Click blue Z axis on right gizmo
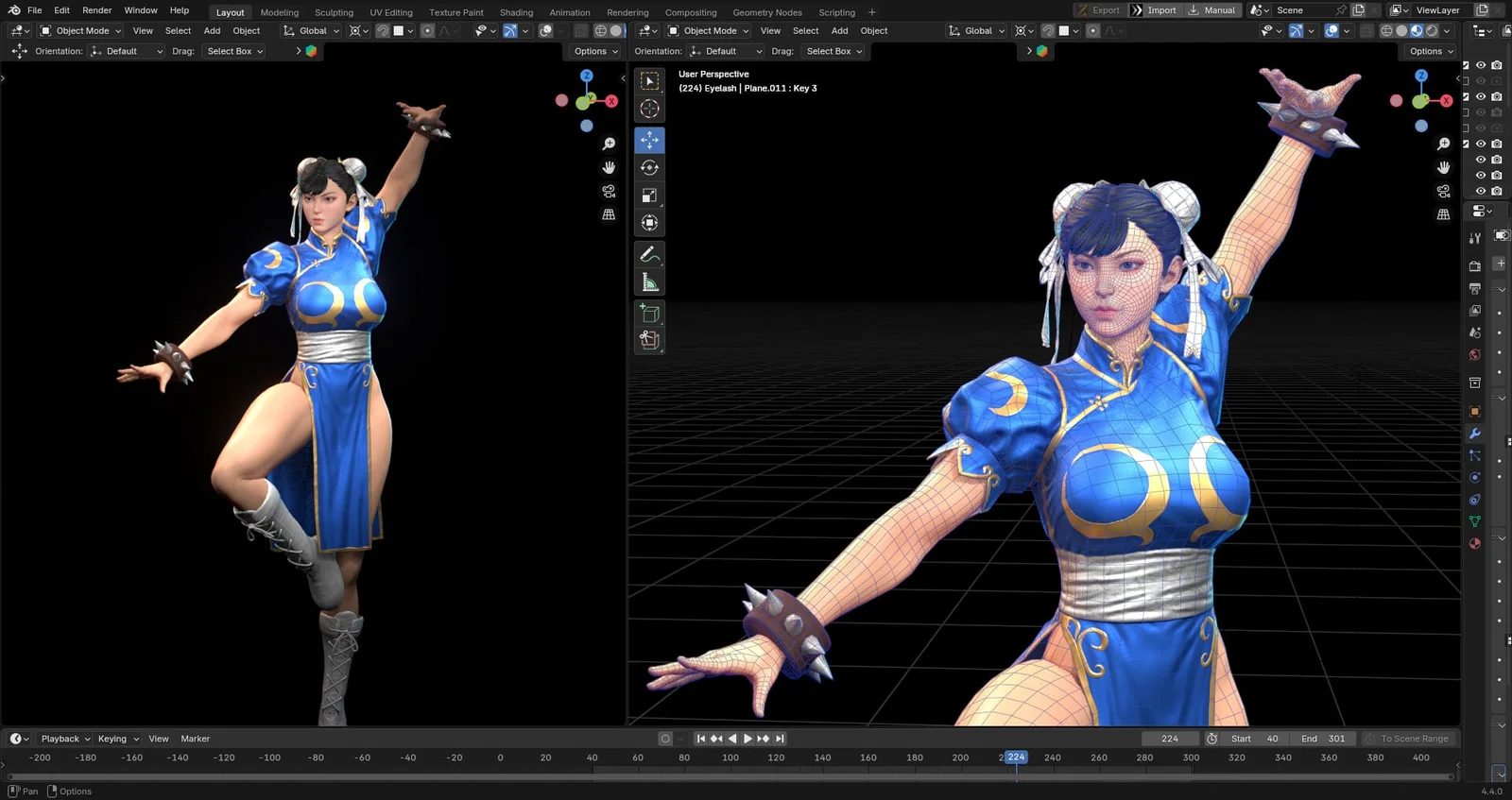The height and width of the screenshot is (800, 1512). coord(1421,76)
